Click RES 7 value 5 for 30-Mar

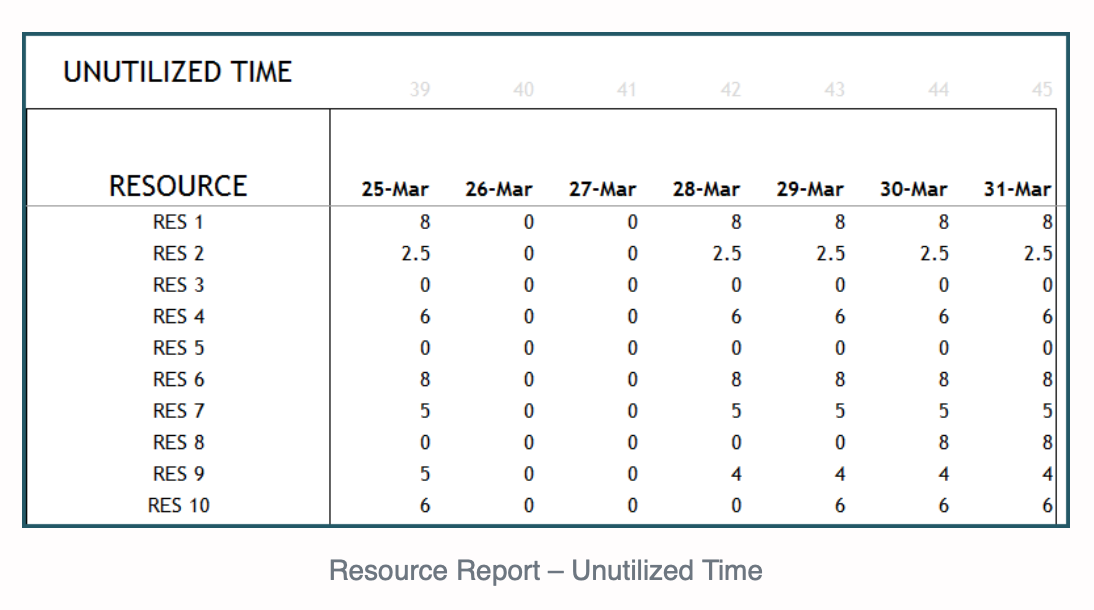pyautogui.click(x=943, y=410)
